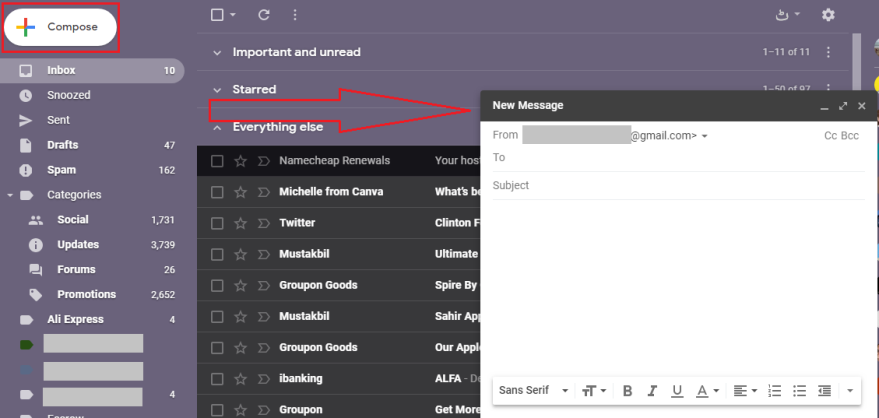Star the Namecheap Renewals email
This screenshot has height=418, width=879.
pos(240,161)
